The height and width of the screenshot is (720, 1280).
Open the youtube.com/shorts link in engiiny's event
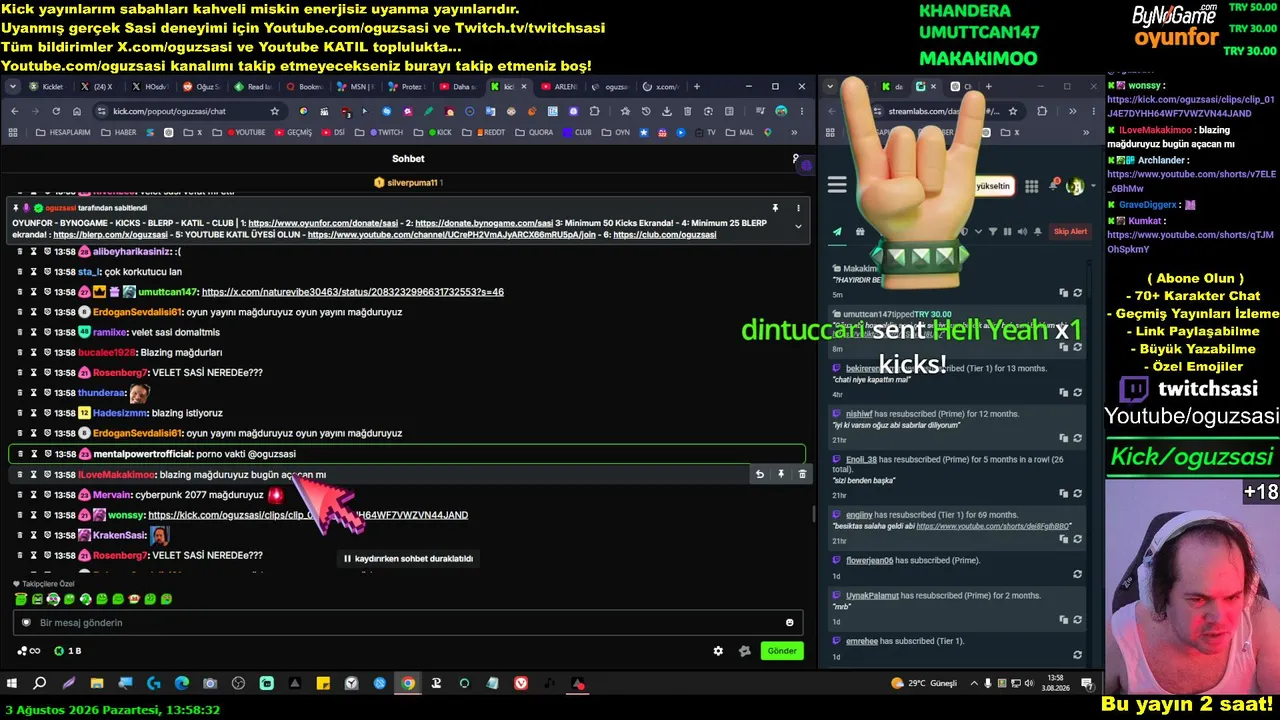[x=994, y=526]
